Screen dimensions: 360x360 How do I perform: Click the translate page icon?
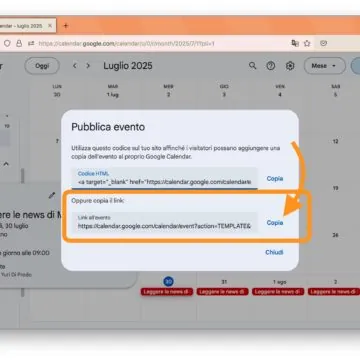pyautogui.click(x=295, y=43)
